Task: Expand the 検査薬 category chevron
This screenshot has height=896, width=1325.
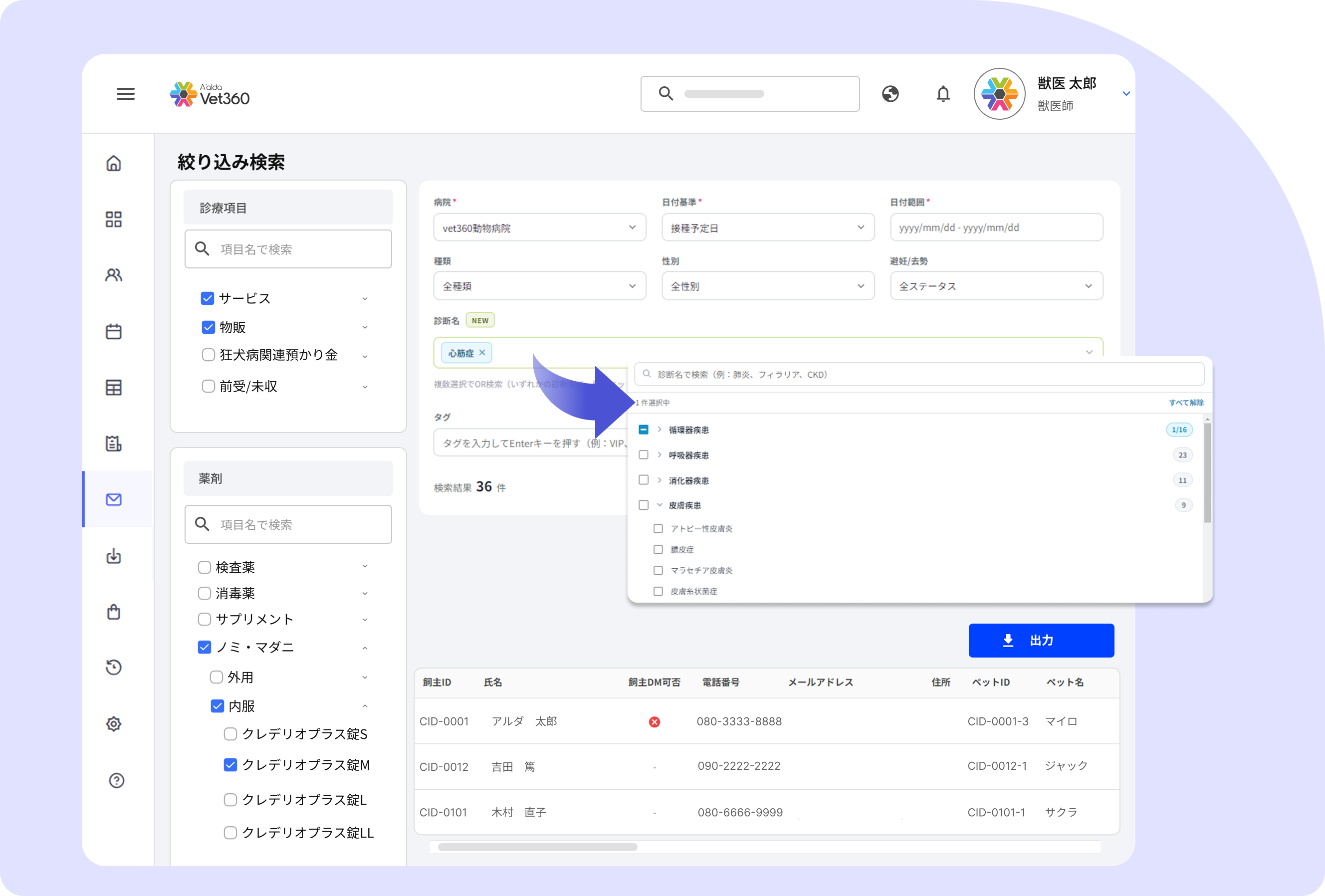Action: coord(365,566)
